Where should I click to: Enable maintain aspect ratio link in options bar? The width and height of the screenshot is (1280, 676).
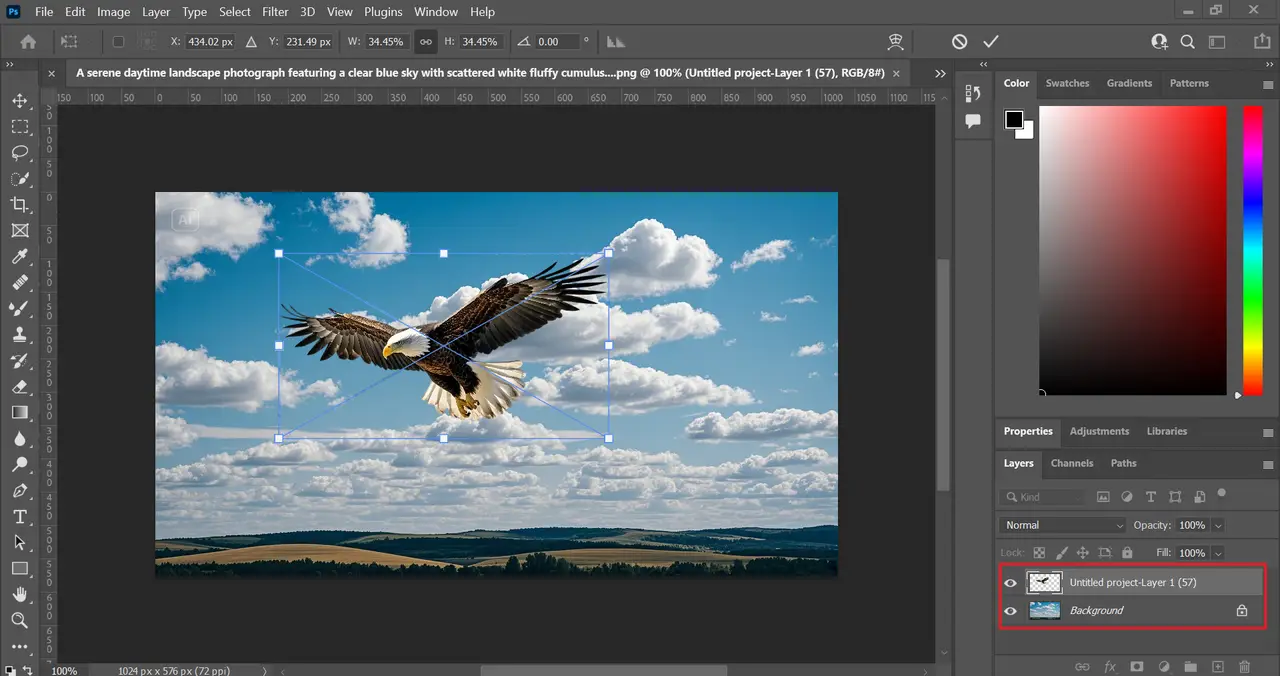point(426,41)
